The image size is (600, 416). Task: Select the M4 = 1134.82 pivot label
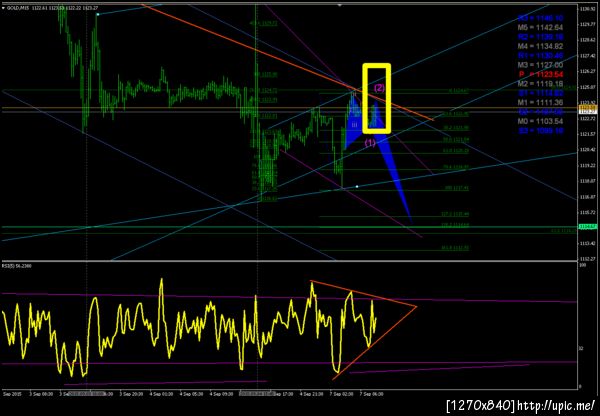(540, 46)
